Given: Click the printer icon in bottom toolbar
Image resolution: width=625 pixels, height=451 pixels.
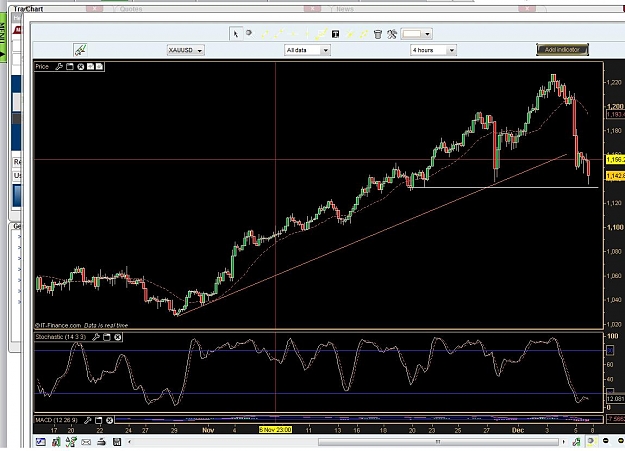Looking at the screenshot, I should pos(101,442).
